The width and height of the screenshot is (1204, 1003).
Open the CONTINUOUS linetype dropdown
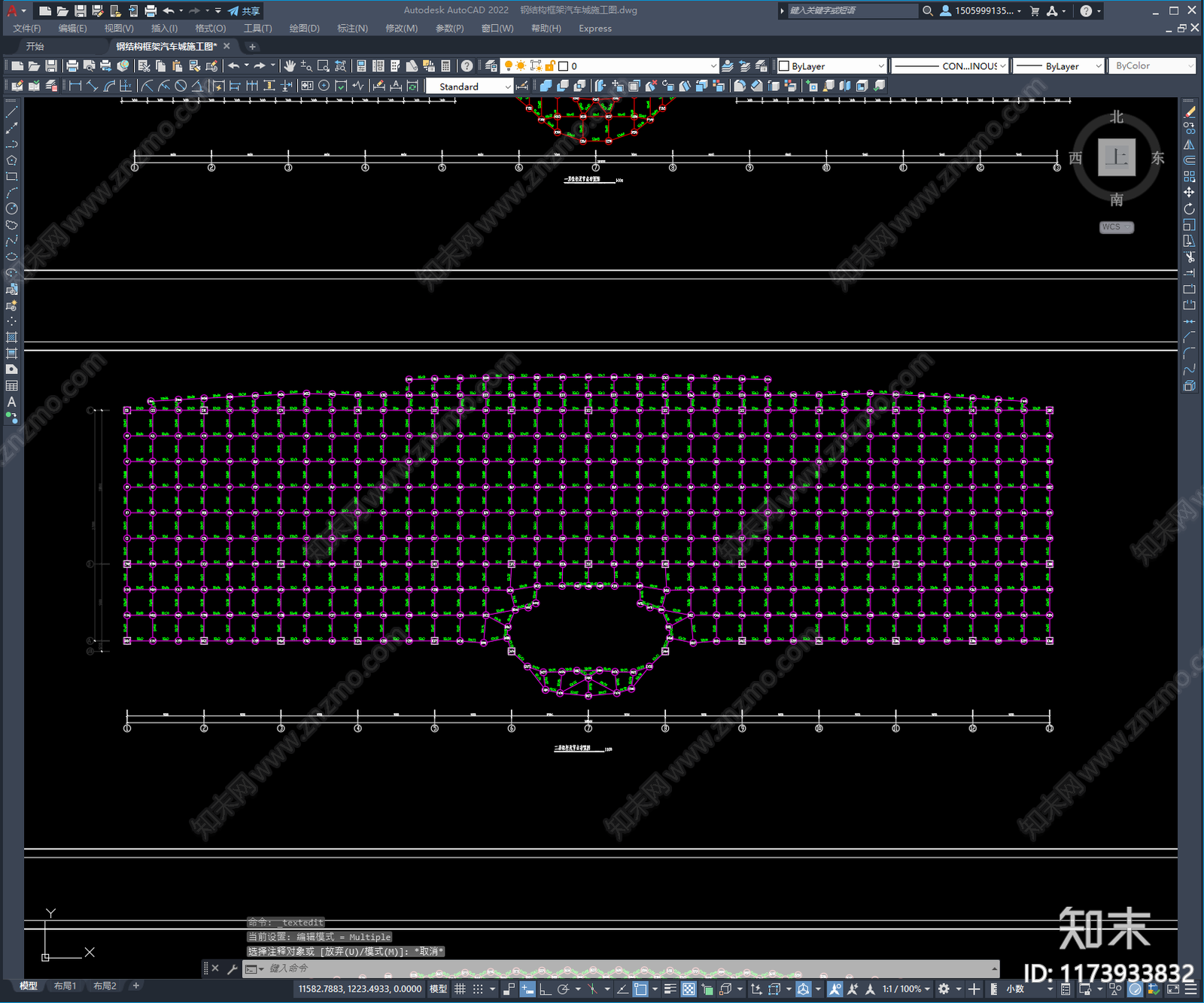[x=950, y=66]
